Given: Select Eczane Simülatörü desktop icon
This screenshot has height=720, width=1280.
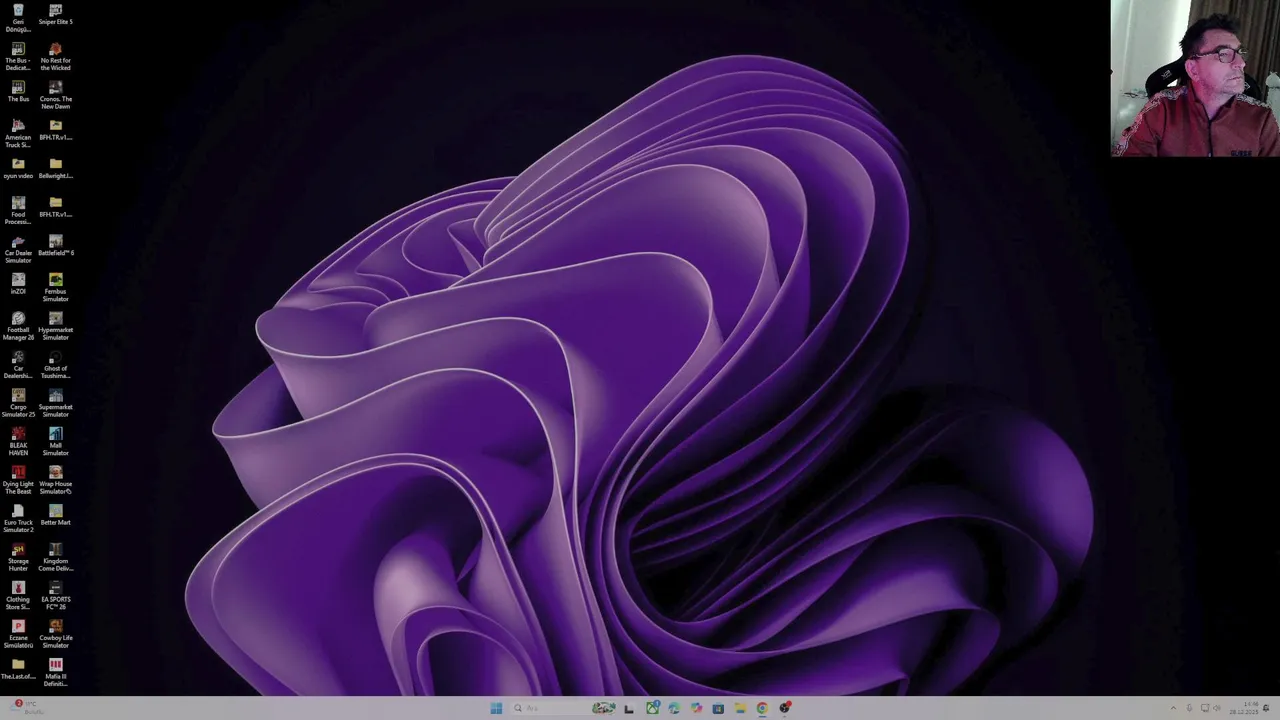Looking at the screenshot, I should tap(18, 634).
